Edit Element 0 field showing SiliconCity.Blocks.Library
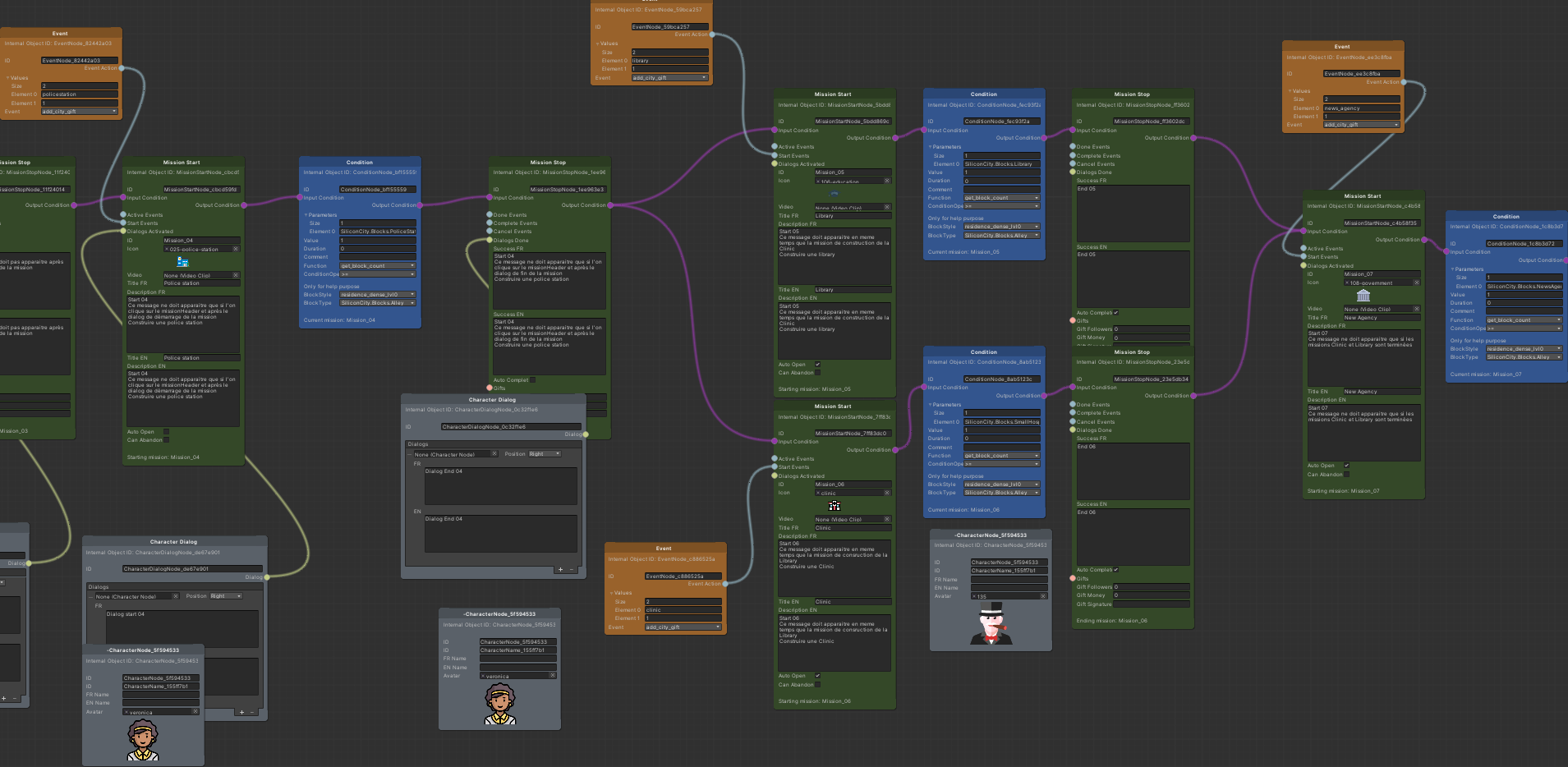 point(1002,164)
